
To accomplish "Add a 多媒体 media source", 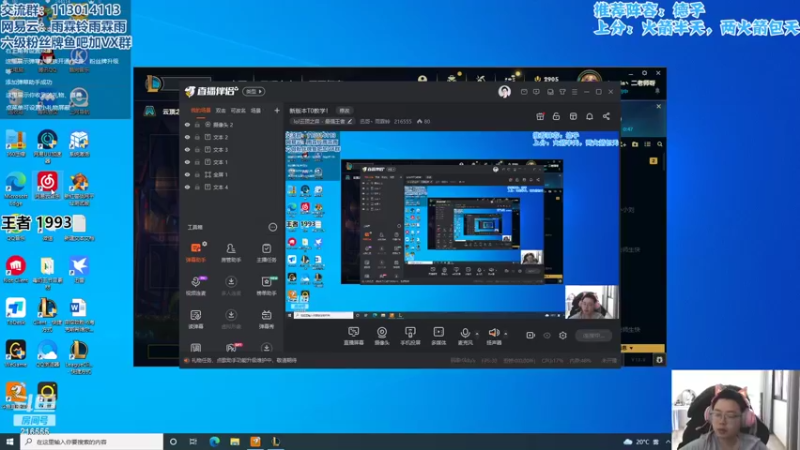I will click(x=438, y=336).
